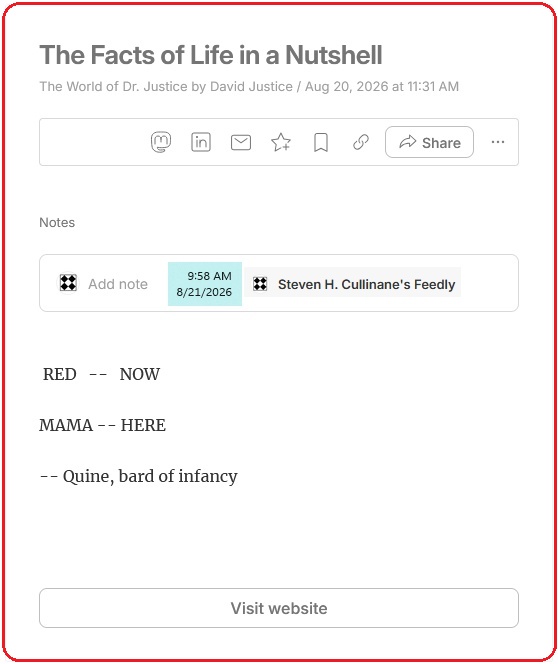Image resolution: width=558 pixels, height=664 pixels.
Task: Click the Add note field
Action: pos(118,284)
